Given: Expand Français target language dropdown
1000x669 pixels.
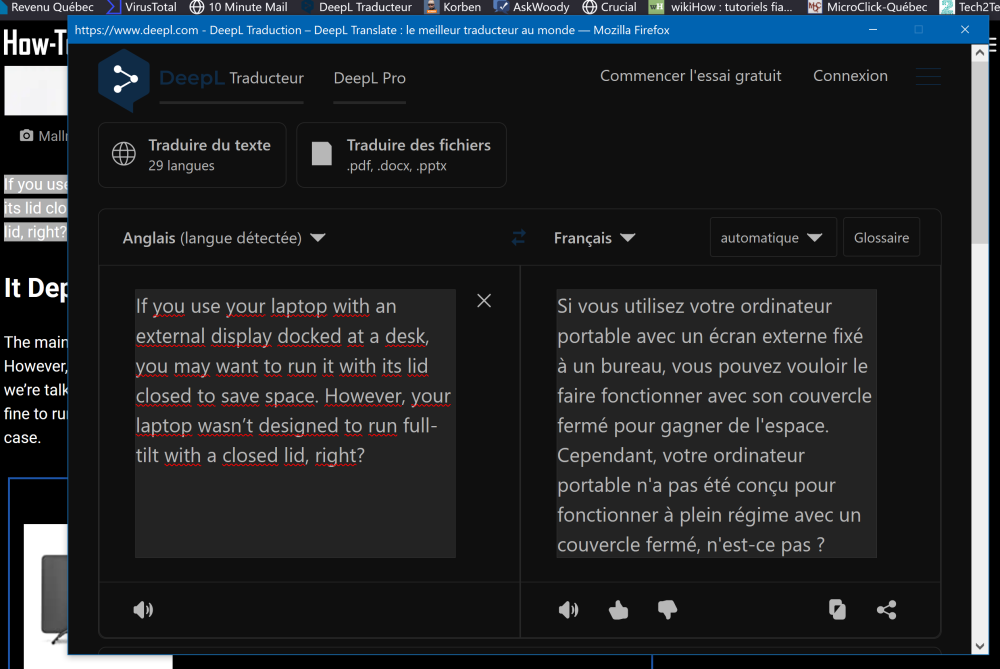Looking at the screenshot, I should tap(594, 238).
